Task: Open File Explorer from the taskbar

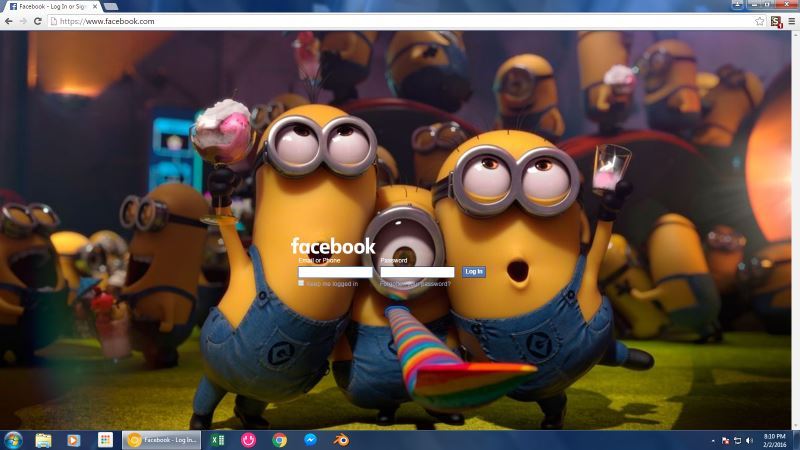Action: (x=43, y=440)
